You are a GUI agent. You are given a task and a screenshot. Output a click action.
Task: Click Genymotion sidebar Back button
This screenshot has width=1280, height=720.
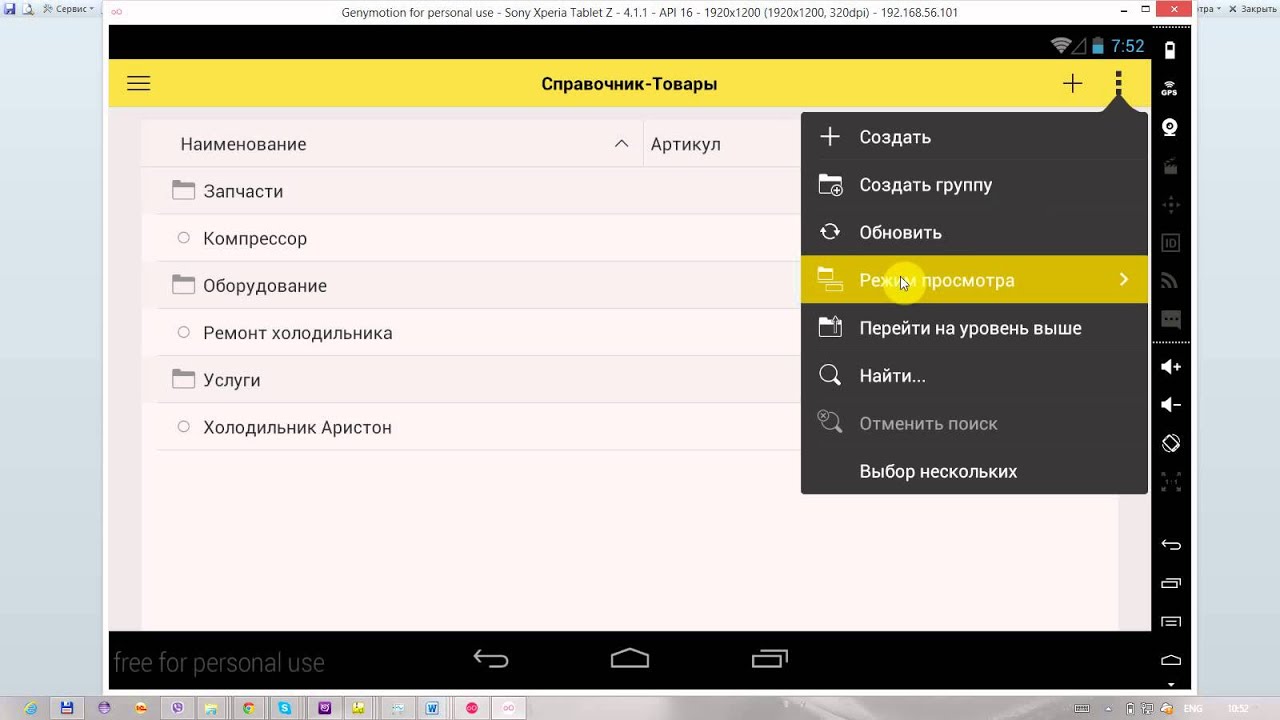1171,545
